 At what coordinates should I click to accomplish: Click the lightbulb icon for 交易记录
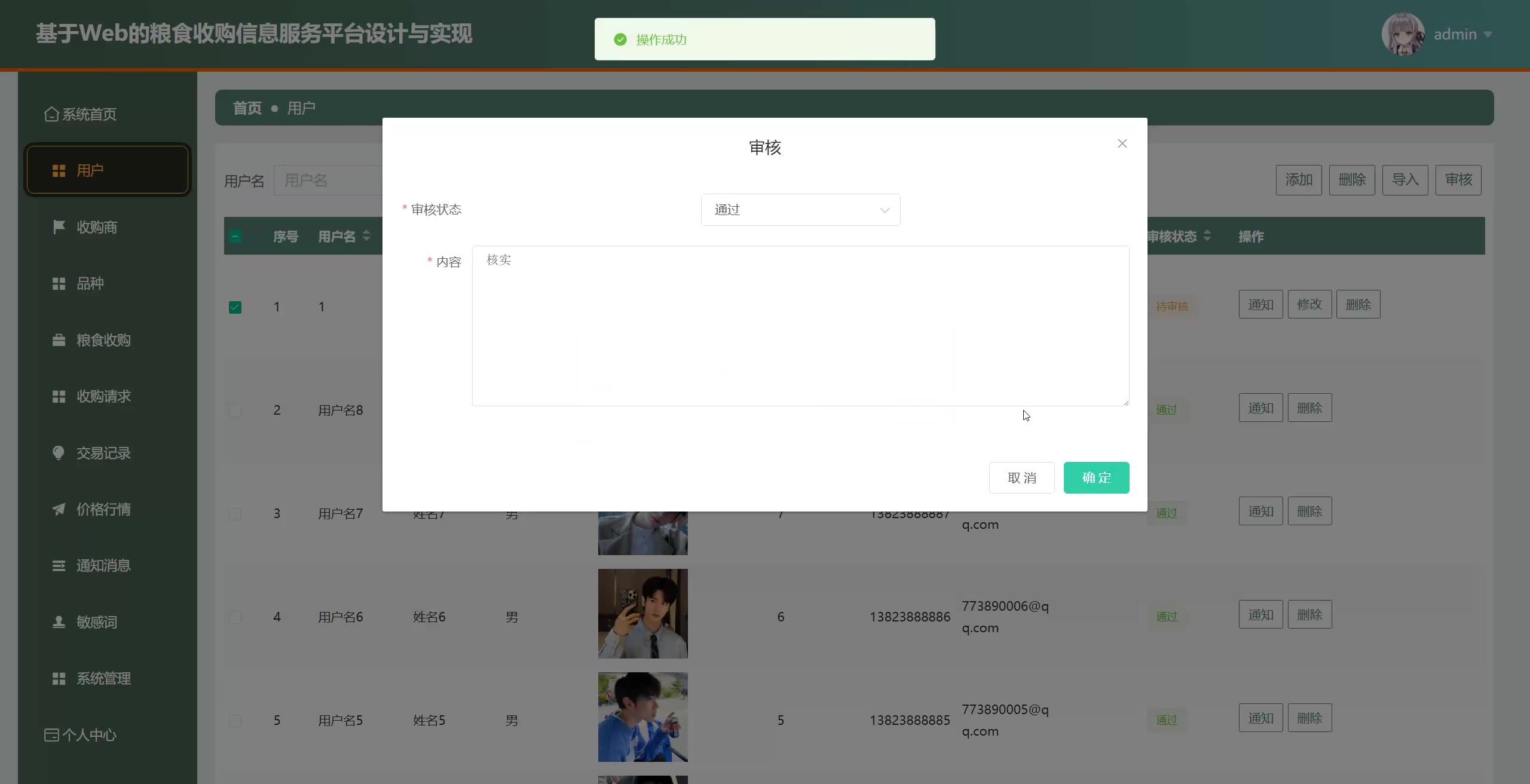click(59, 453)
